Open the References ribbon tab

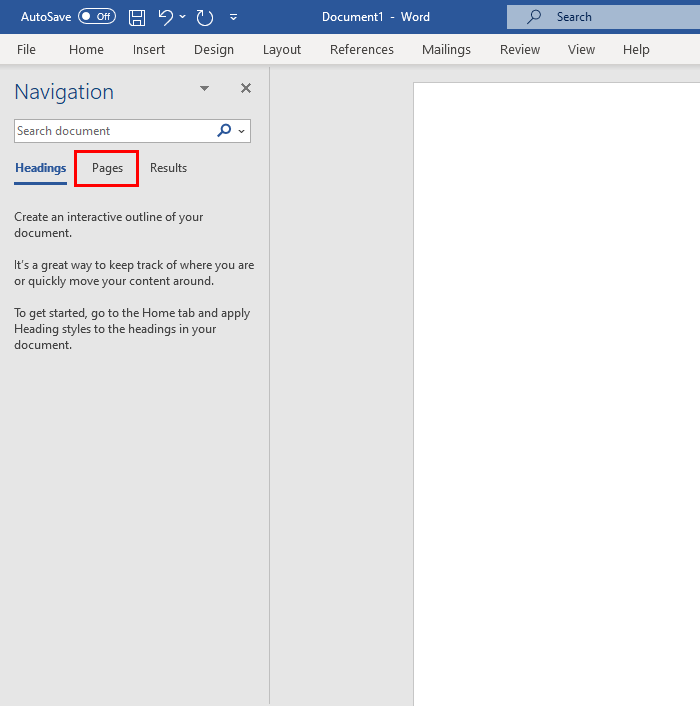(x=361, y=50)
